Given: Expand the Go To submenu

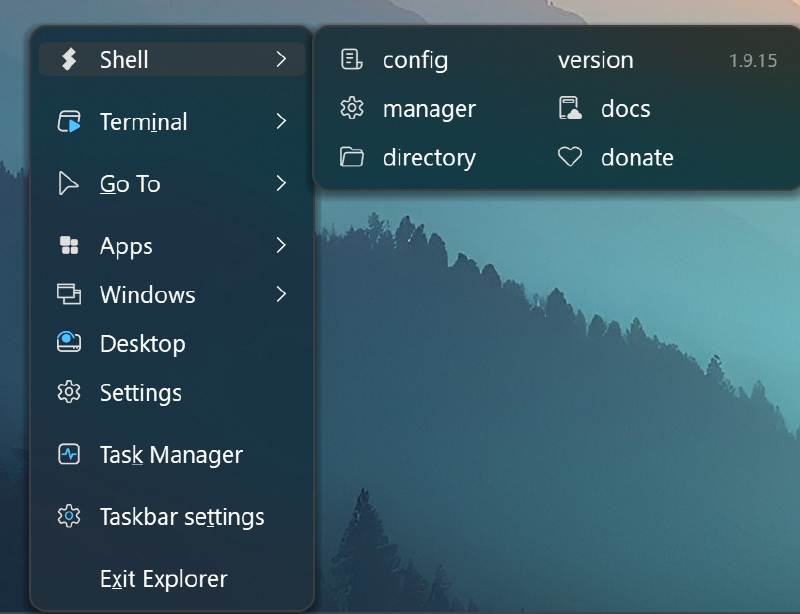Looking at the screenshot, I should point(281,184).
